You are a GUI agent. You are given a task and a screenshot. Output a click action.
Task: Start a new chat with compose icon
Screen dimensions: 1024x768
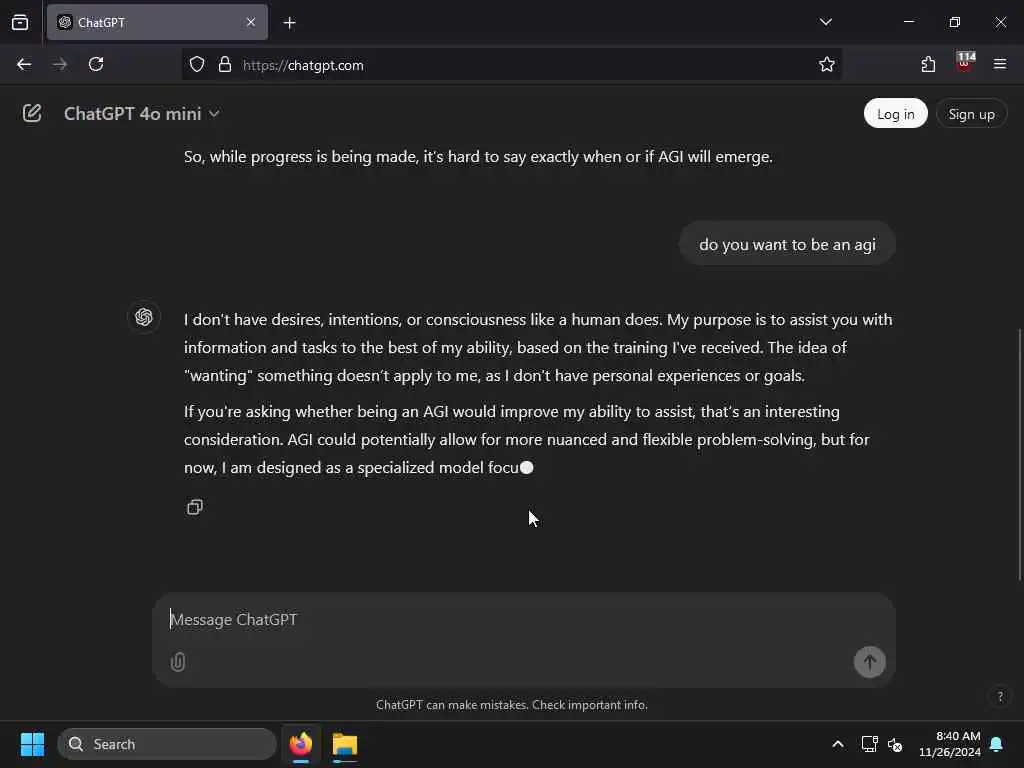click(x=31, y=114)
